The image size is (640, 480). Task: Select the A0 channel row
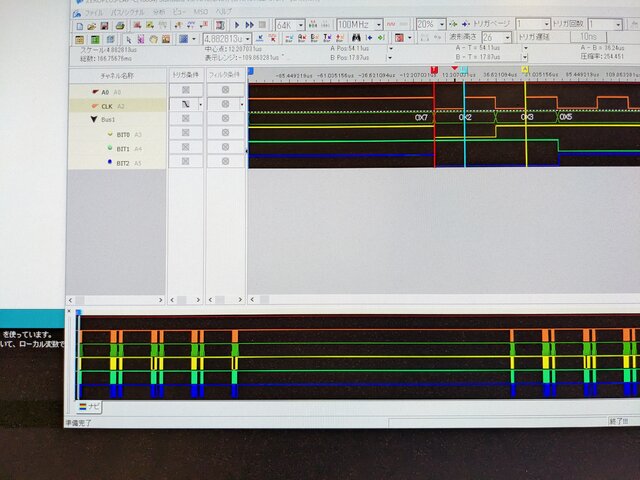tap(117, 92)
